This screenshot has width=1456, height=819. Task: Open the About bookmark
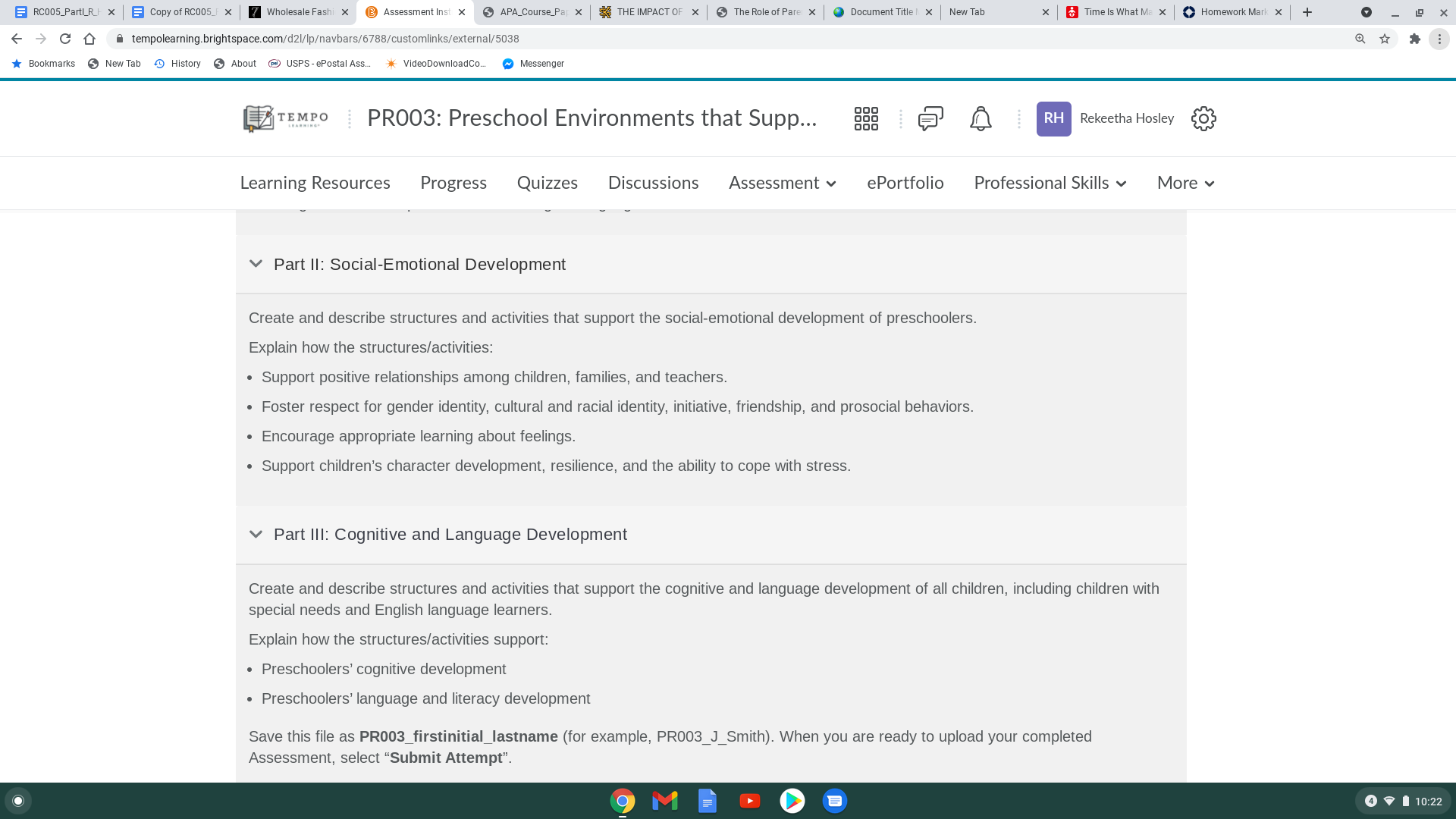click(x=235, y=64)
